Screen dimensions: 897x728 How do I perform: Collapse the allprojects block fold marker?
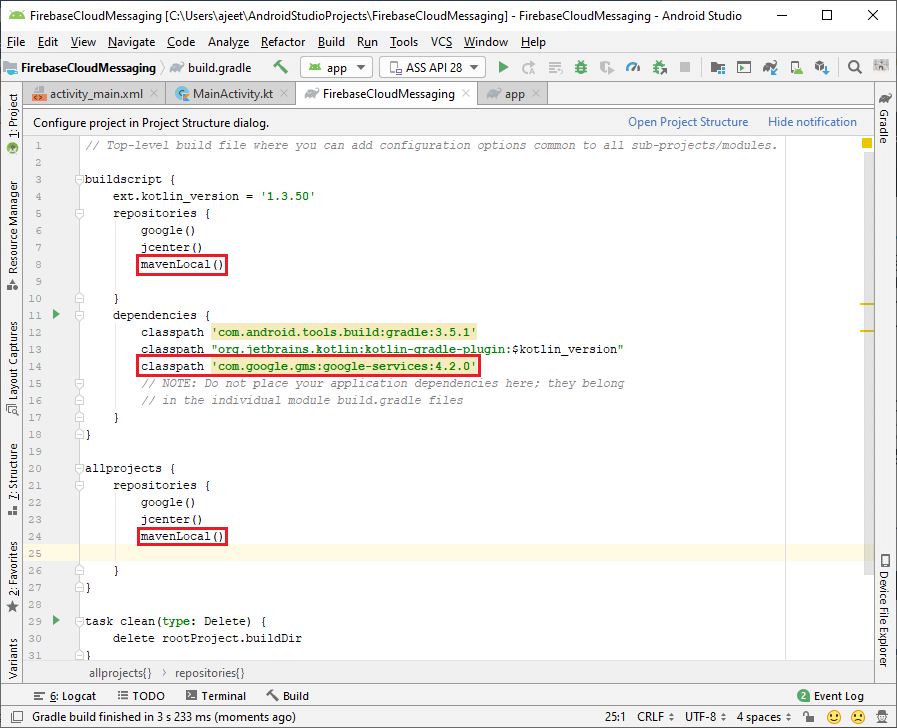tap(80, 468)
